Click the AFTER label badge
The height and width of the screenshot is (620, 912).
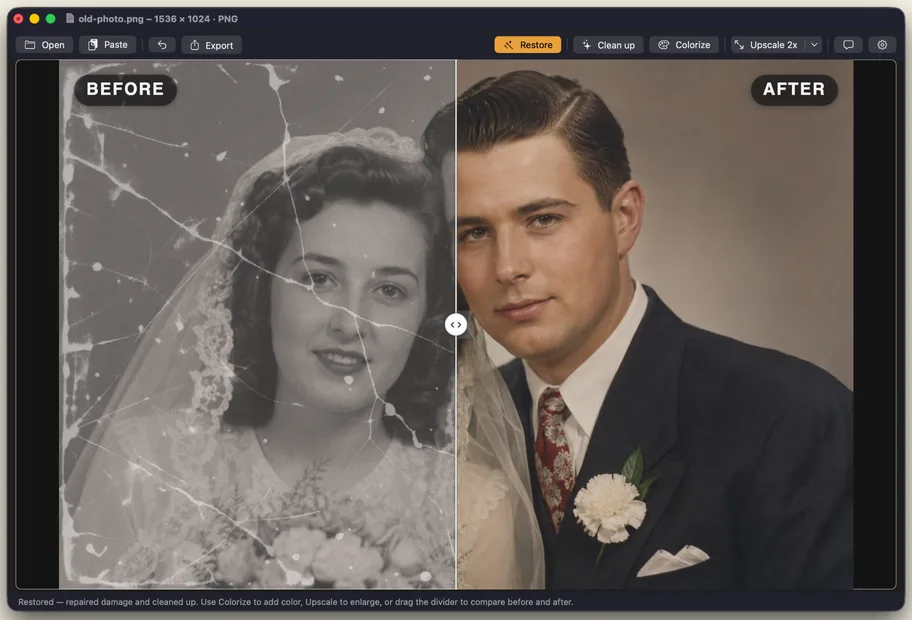point(794,89)
